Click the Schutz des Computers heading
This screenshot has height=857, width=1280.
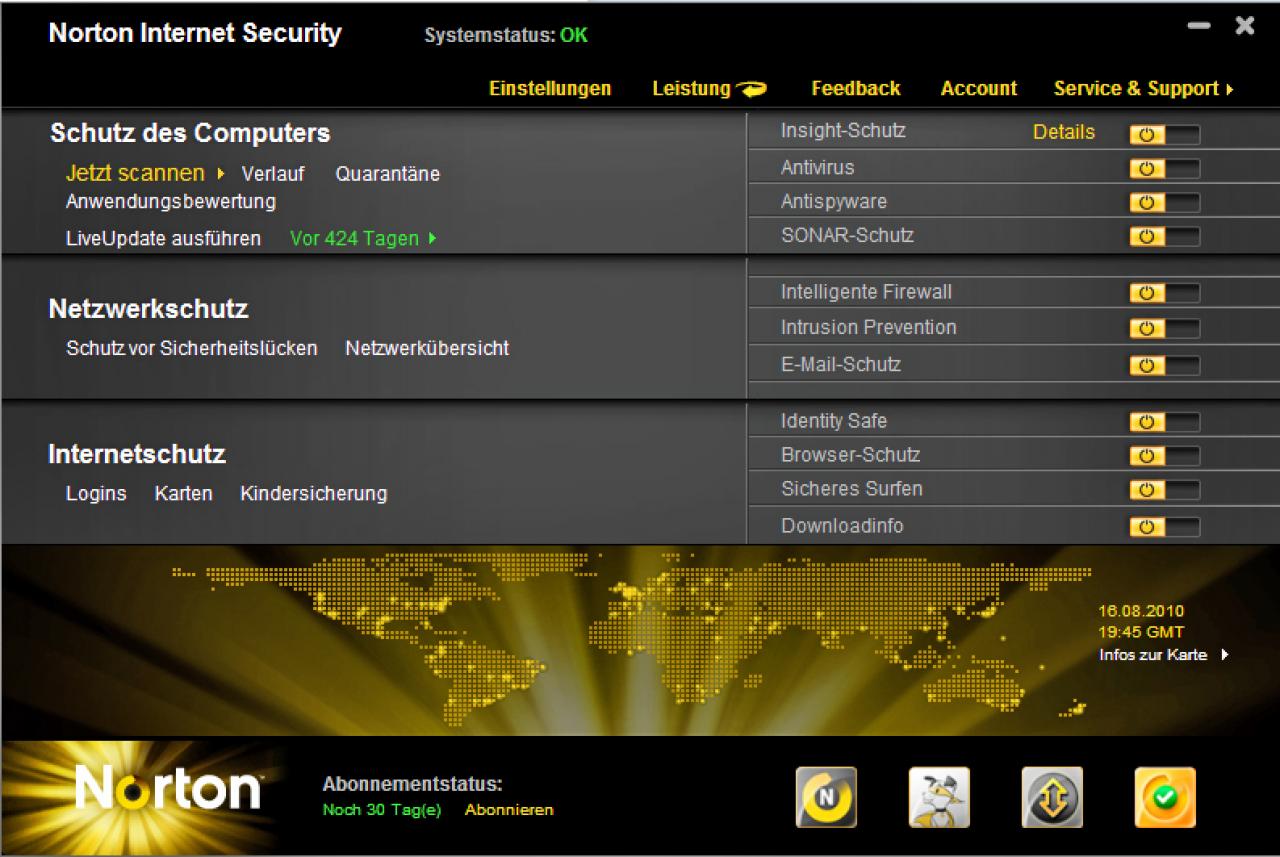coord(190,133)
